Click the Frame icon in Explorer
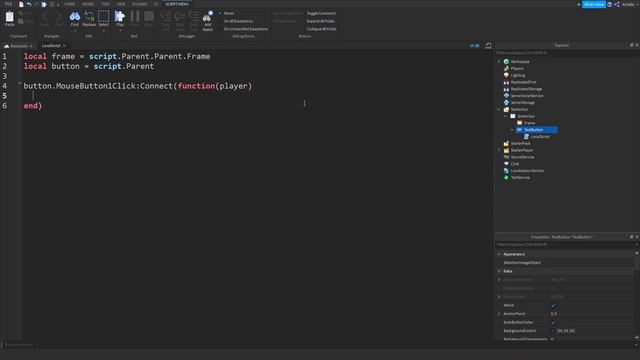 (520, 123)
